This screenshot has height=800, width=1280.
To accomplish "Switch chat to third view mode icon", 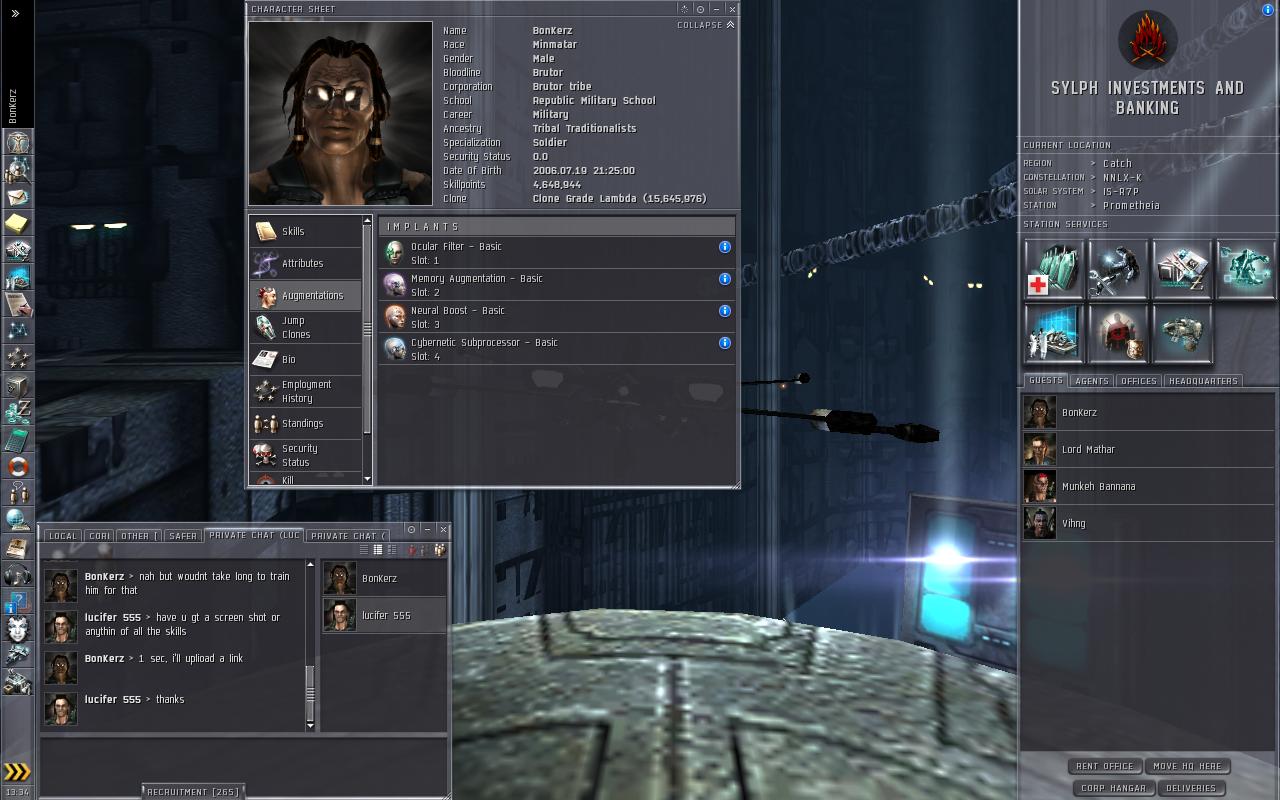I will click(x=391, y=549).
